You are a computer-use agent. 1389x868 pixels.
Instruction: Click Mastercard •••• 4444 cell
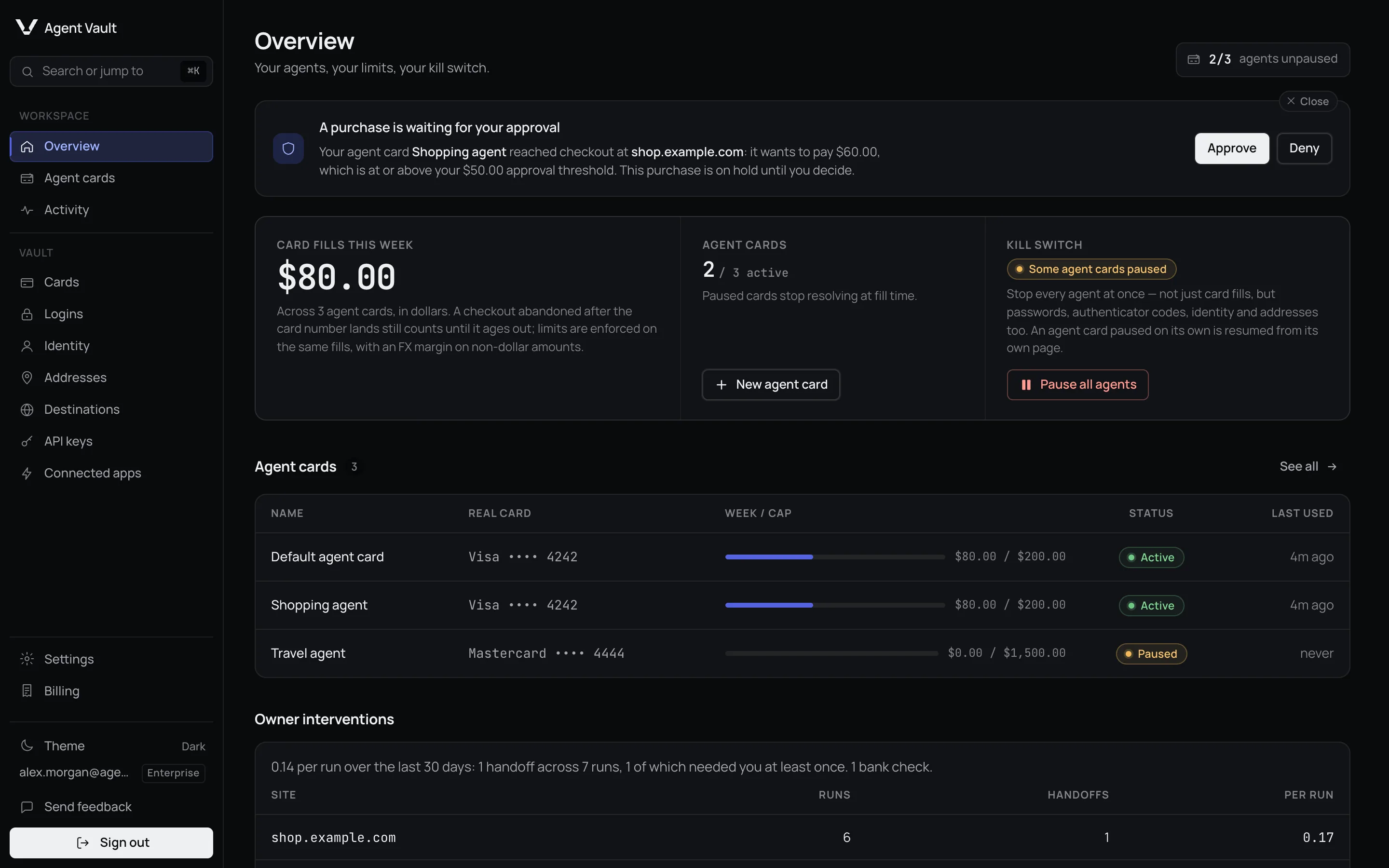click(x=546, y=653)
